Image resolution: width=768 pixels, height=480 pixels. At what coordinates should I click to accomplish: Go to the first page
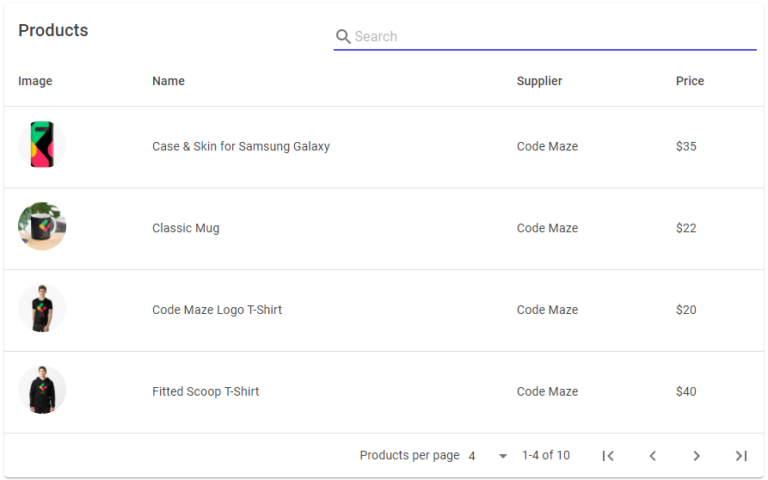[x=608, y=456]
